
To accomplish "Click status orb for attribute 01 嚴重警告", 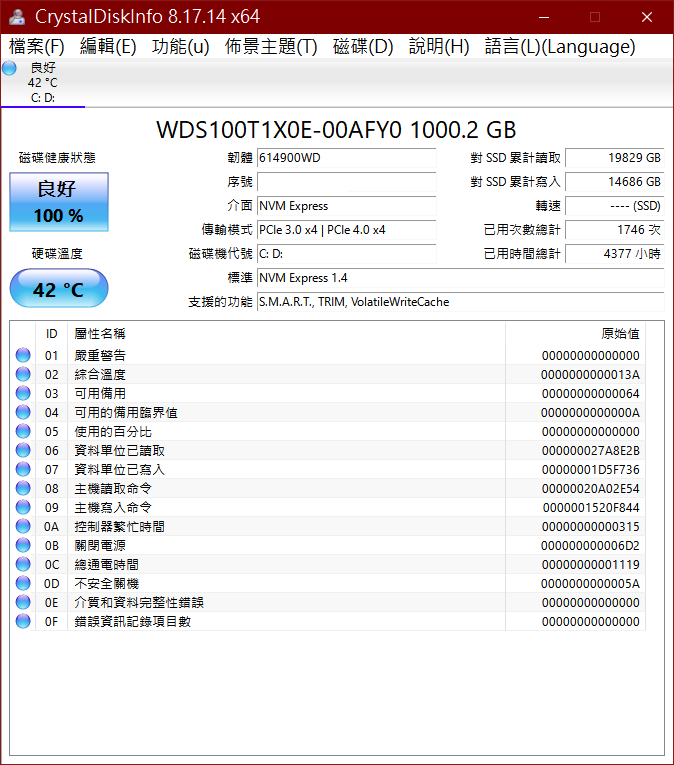I will click(x=23, y=355).
